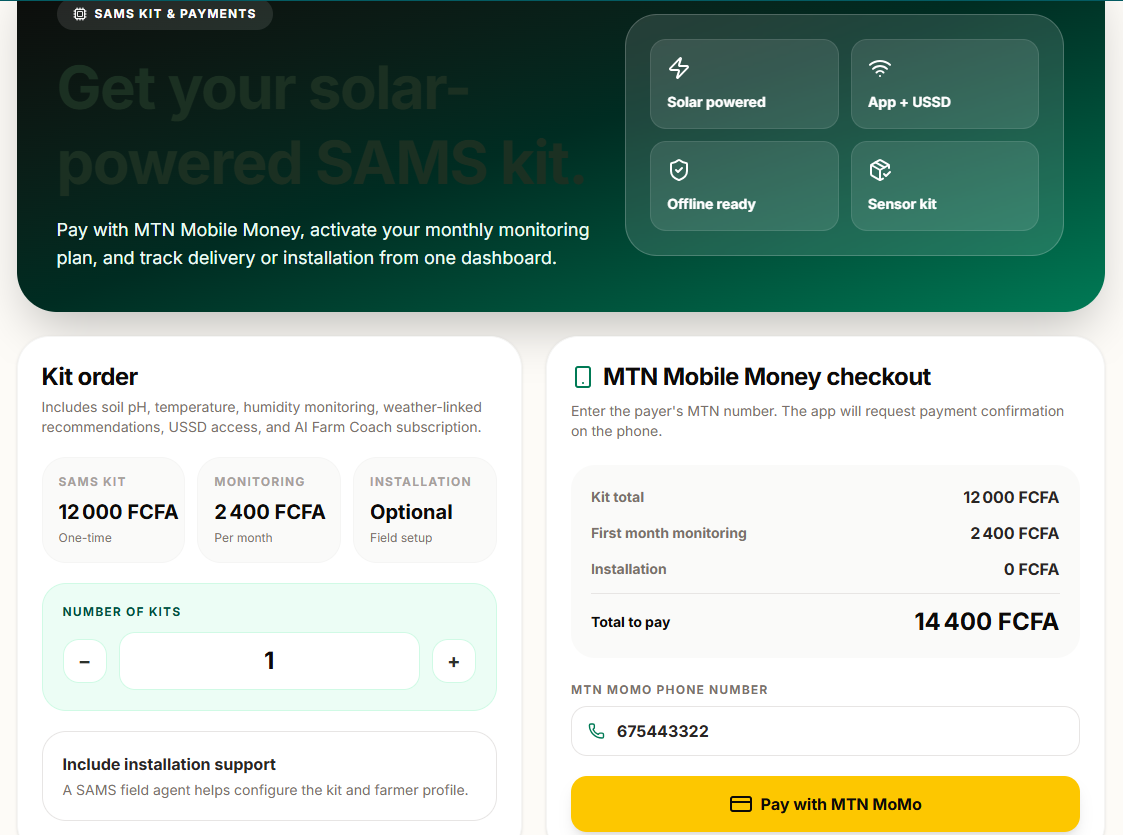The width and height of the screenshot is (1123, 835).
Task: Select the Solar powered feature card
Action: tap(744, 84)
